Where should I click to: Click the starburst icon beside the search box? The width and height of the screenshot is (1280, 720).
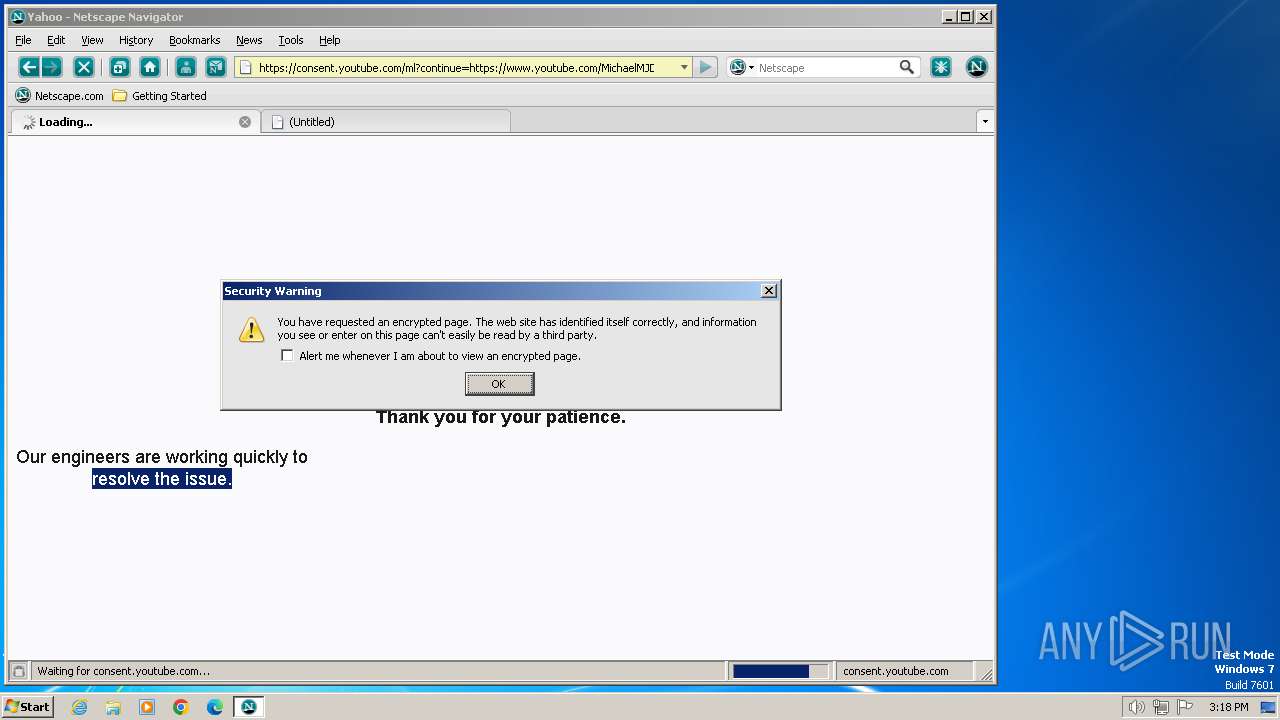(x=941, y=67)
